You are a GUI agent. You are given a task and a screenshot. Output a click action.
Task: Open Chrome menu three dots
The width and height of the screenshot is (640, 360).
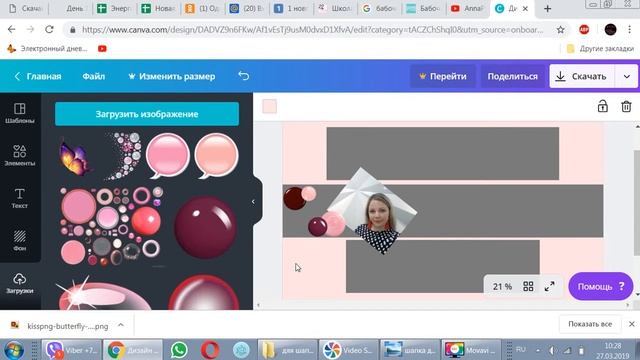(629, 29)
